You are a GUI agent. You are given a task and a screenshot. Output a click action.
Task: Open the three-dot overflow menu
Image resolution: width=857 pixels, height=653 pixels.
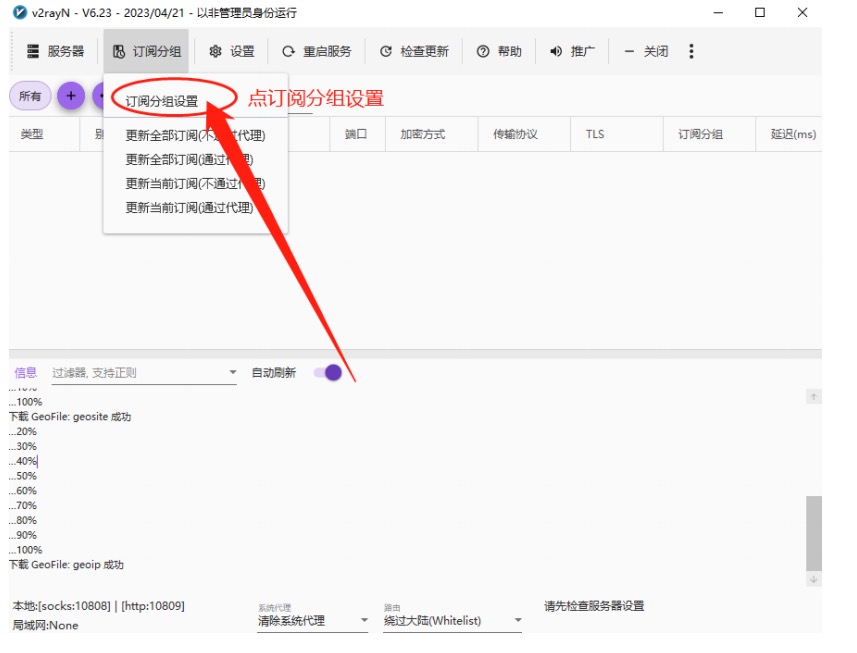[691, 51]
